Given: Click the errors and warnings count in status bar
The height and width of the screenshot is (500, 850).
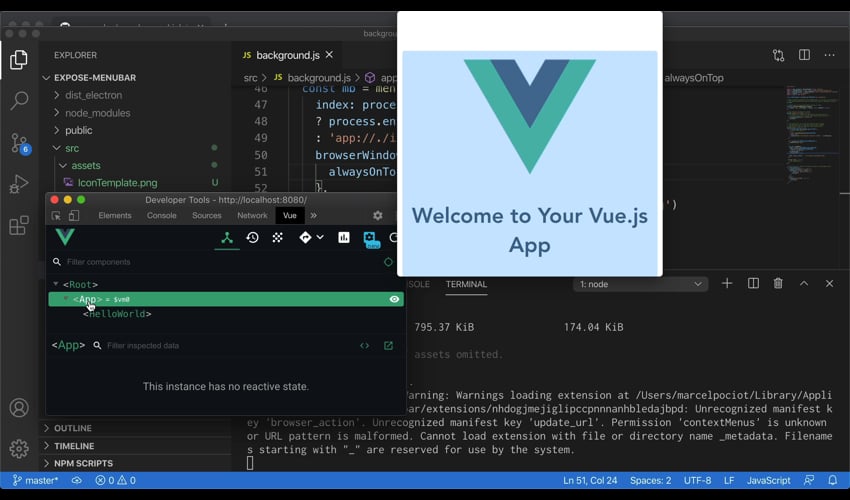Looking at the screenshot, I should [115, 480].
